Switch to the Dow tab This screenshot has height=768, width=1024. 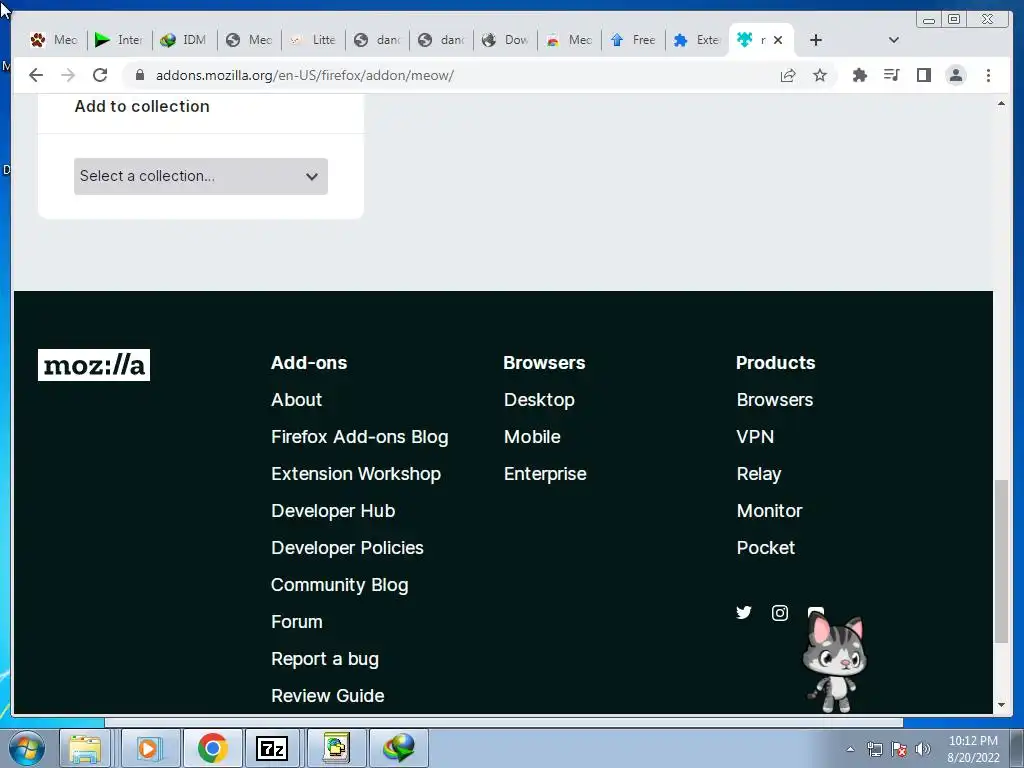(x=505, y=40)
